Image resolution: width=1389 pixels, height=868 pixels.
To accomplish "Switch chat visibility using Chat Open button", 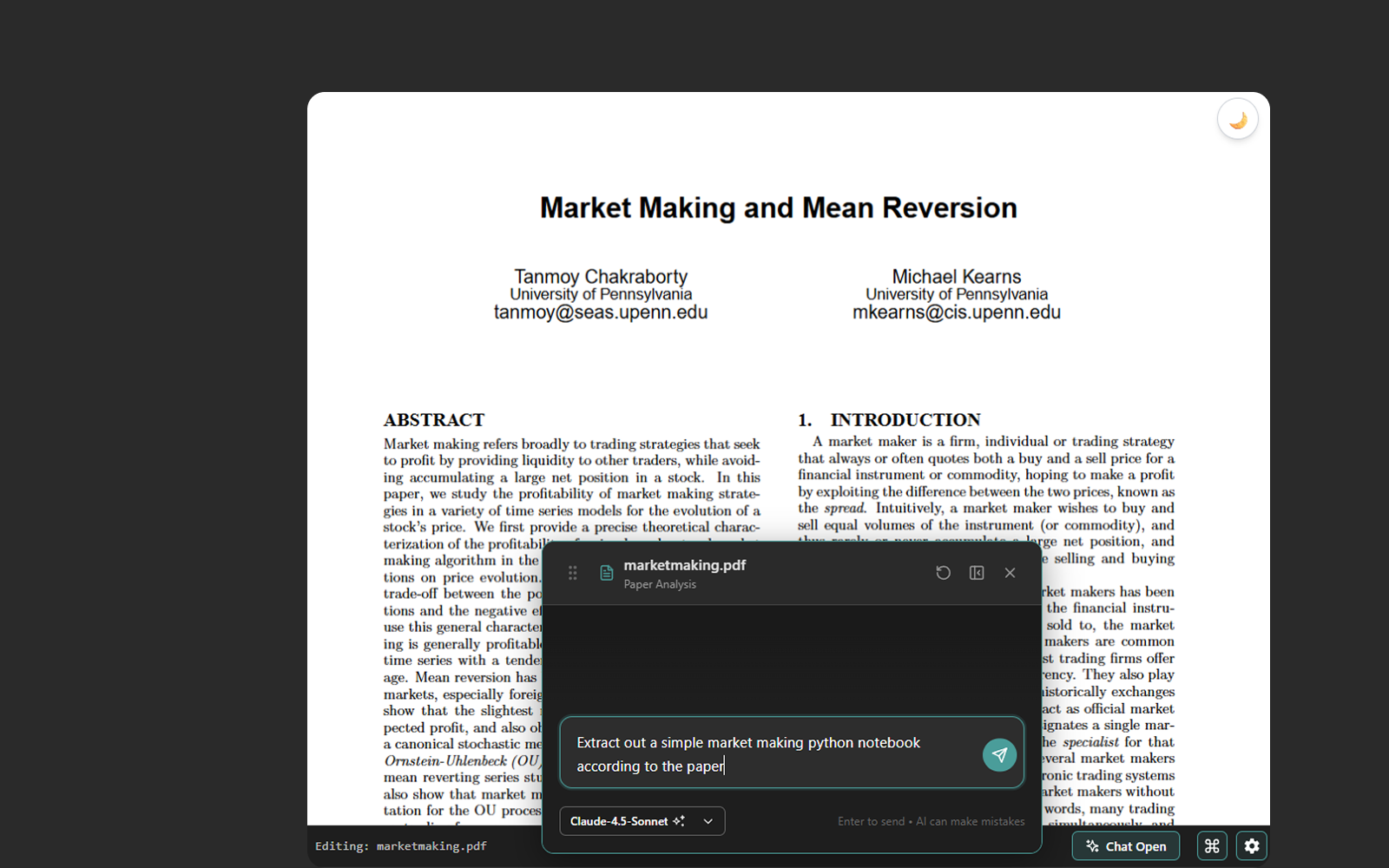I will (x=1125, y=845).
